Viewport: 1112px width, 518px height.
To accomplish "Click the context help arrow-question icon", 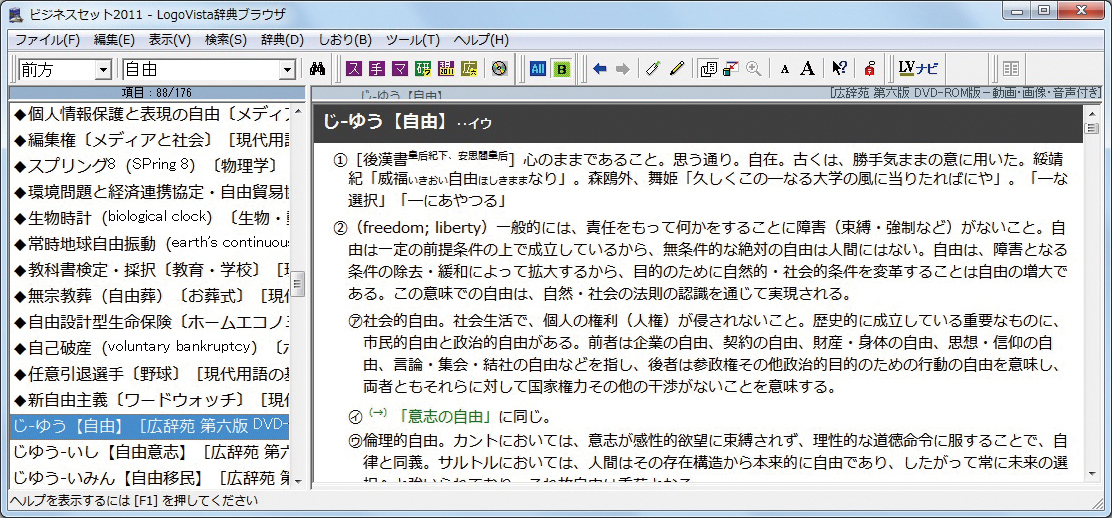I will pyautogui.click(x=839, y=69).
